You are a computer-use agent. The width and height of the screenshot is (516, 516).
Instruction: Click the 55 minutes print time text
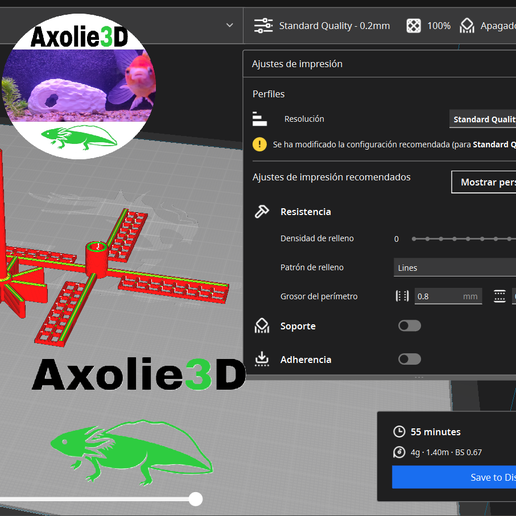435,432
